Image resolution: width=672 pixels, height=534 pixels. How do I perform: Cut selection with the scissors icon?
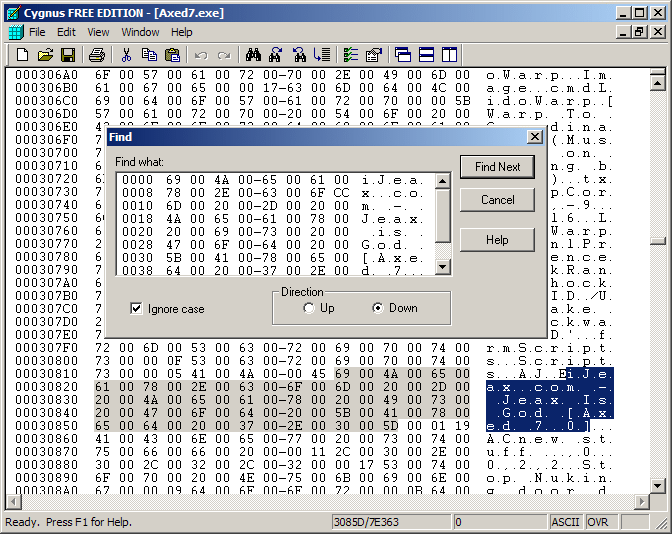(126, 55)
